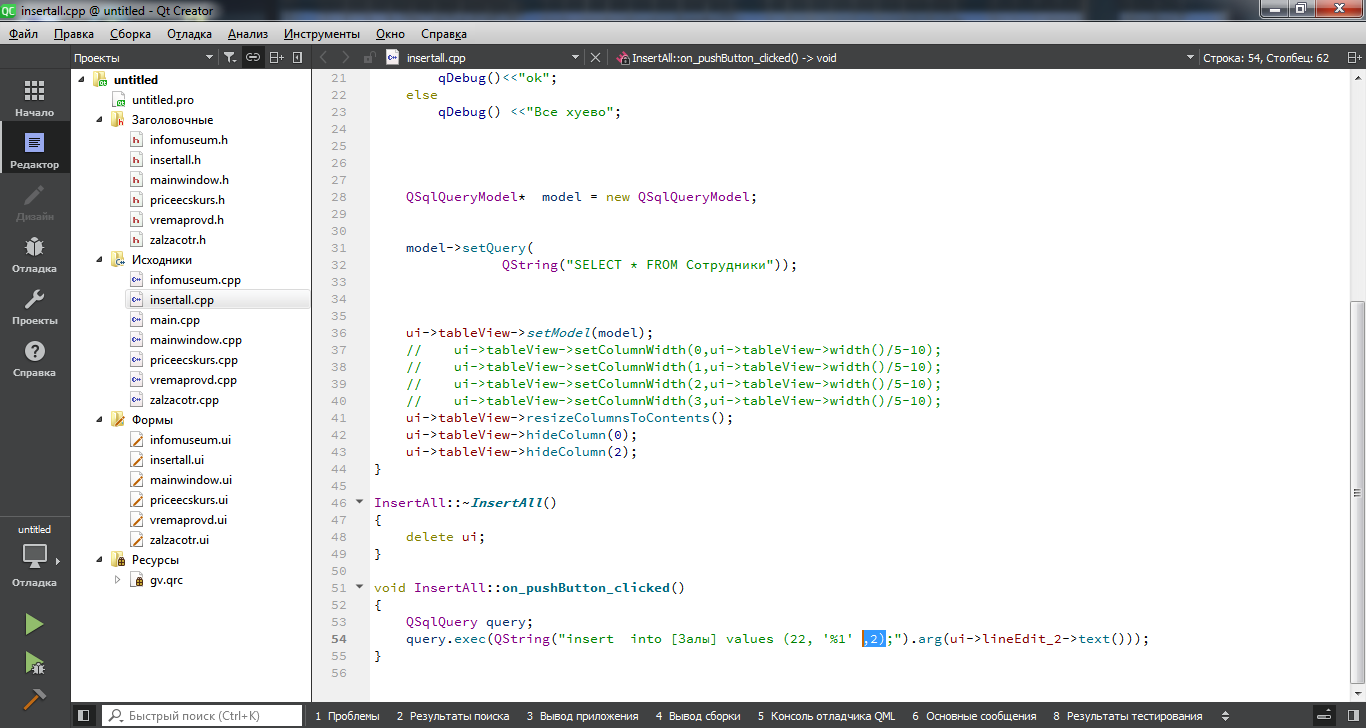Expand the gv.qrc resource file

coord(117,580)
